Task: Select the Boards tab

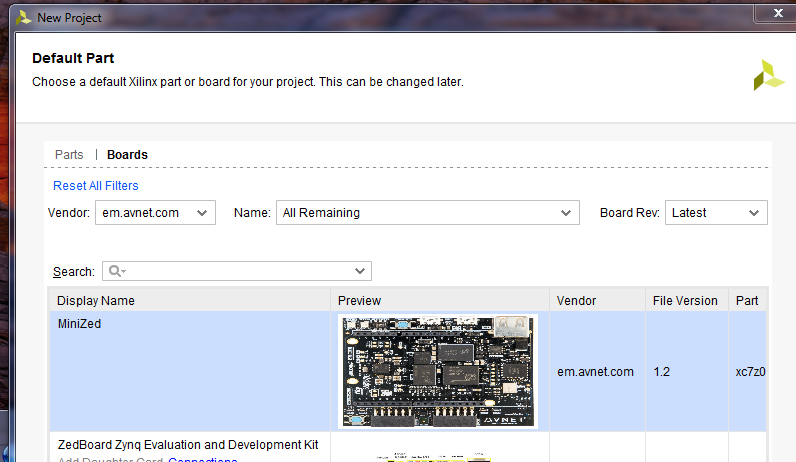Action: click(127, 155)
